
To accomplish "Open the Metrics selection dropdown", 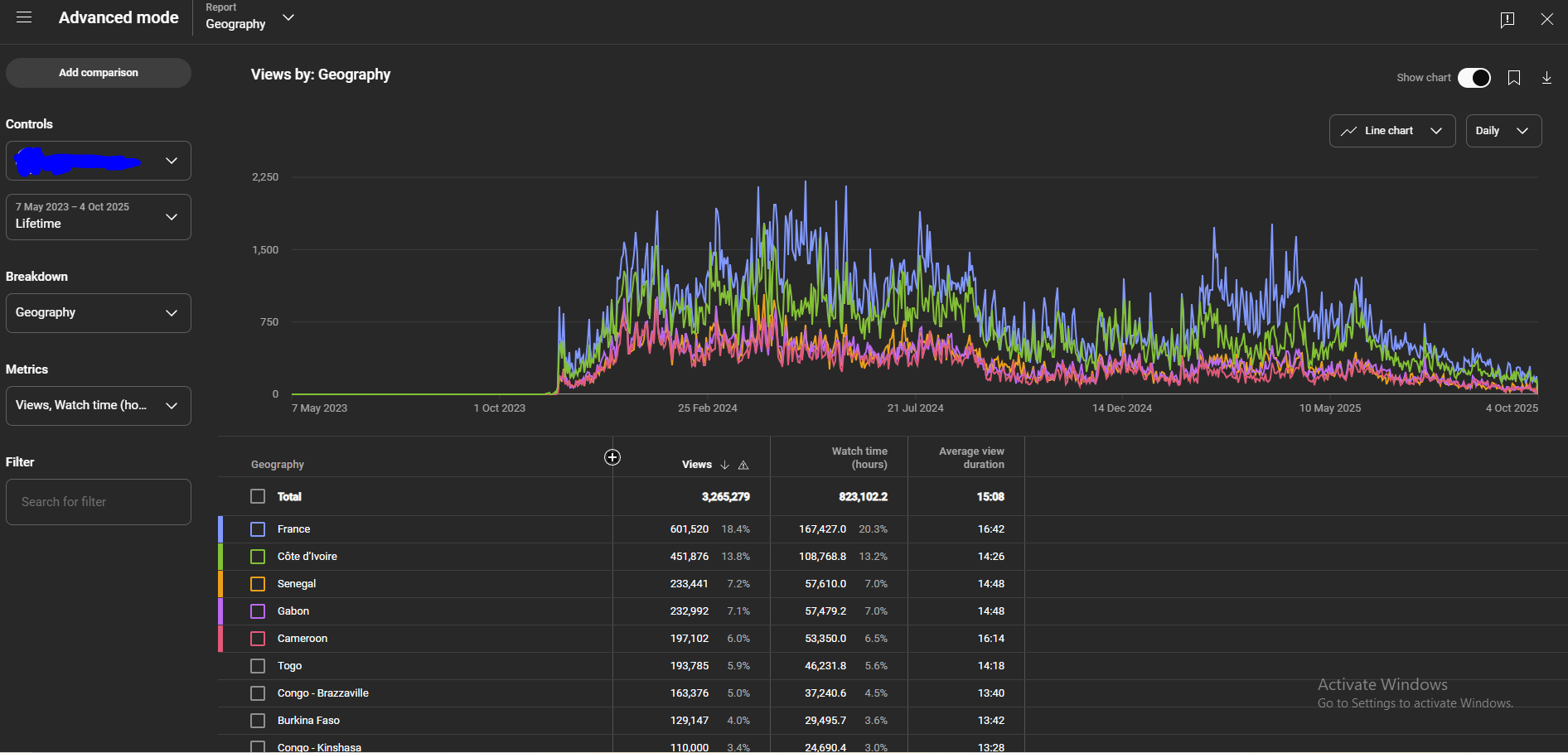I will coord(99,406).
